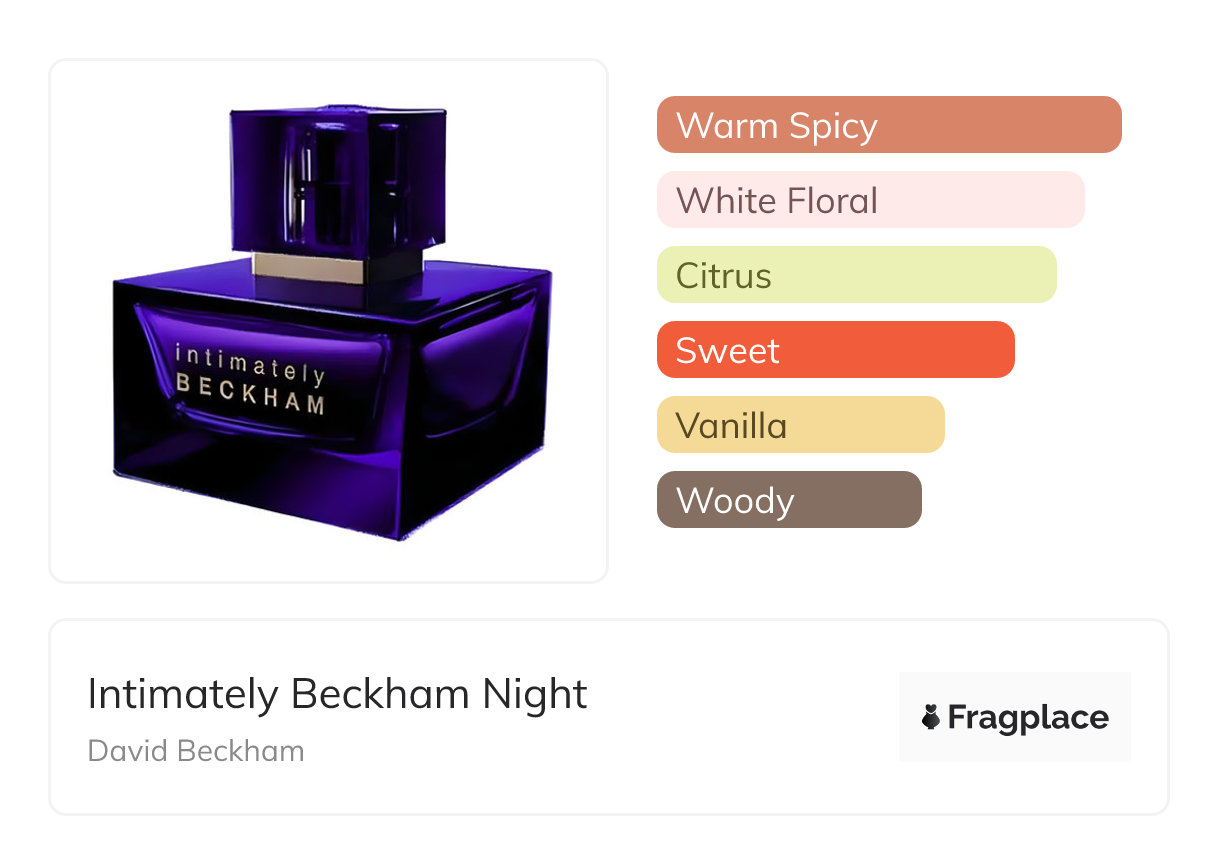This screenshot has width=1218, height=864.
Task: Choose the Citrus accord bar
Action: pos(856,275)
